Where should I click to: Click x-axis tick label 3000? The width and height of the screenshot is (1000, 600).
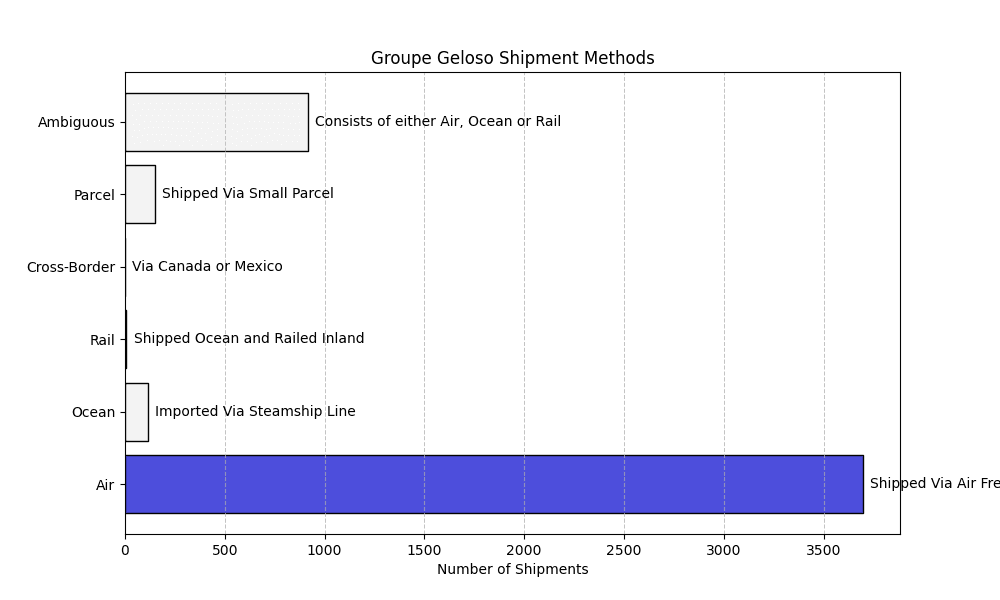point(724,550)
